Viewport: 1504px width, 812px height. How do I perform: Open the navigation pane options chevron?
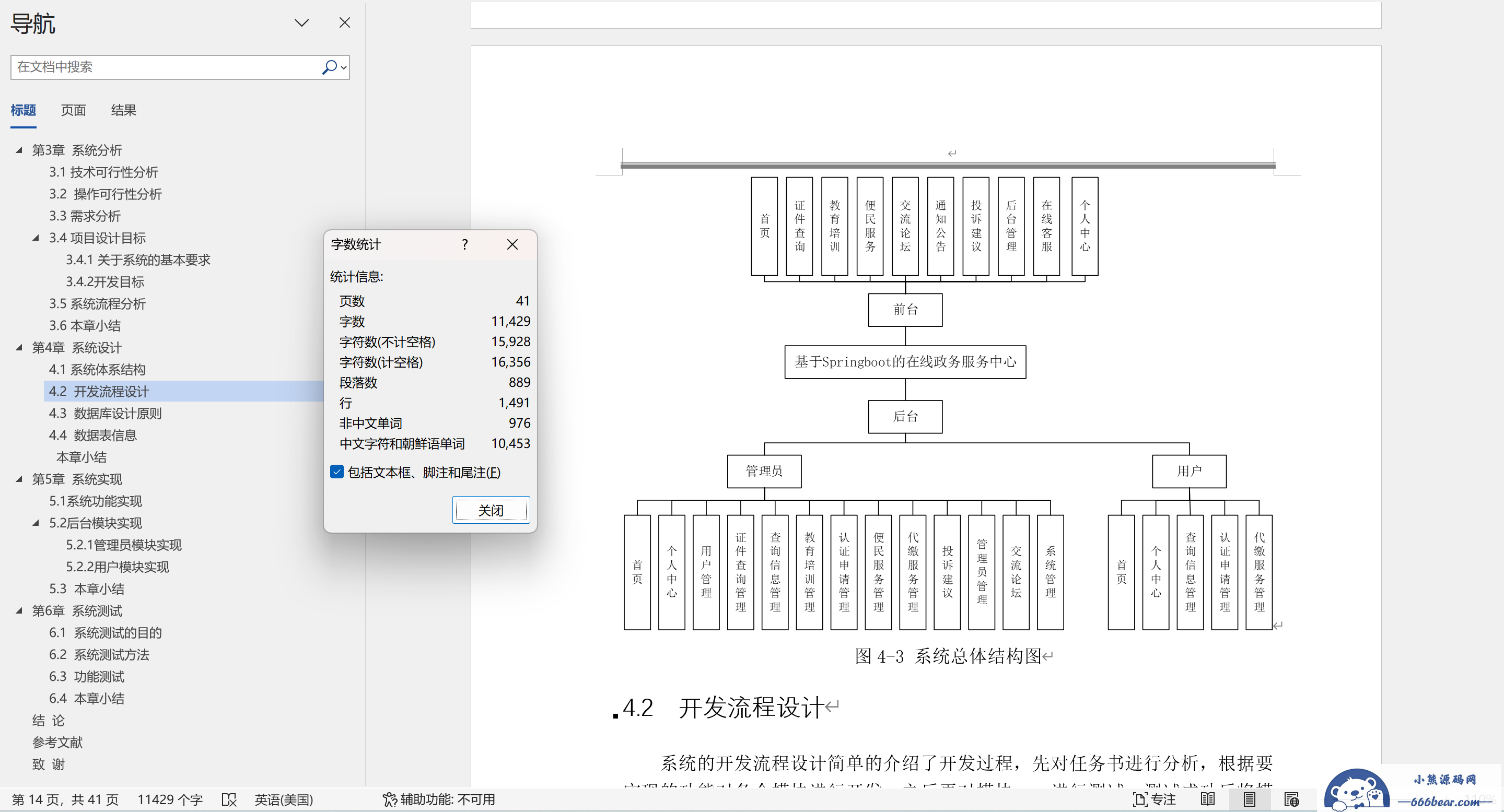point(301,23)
